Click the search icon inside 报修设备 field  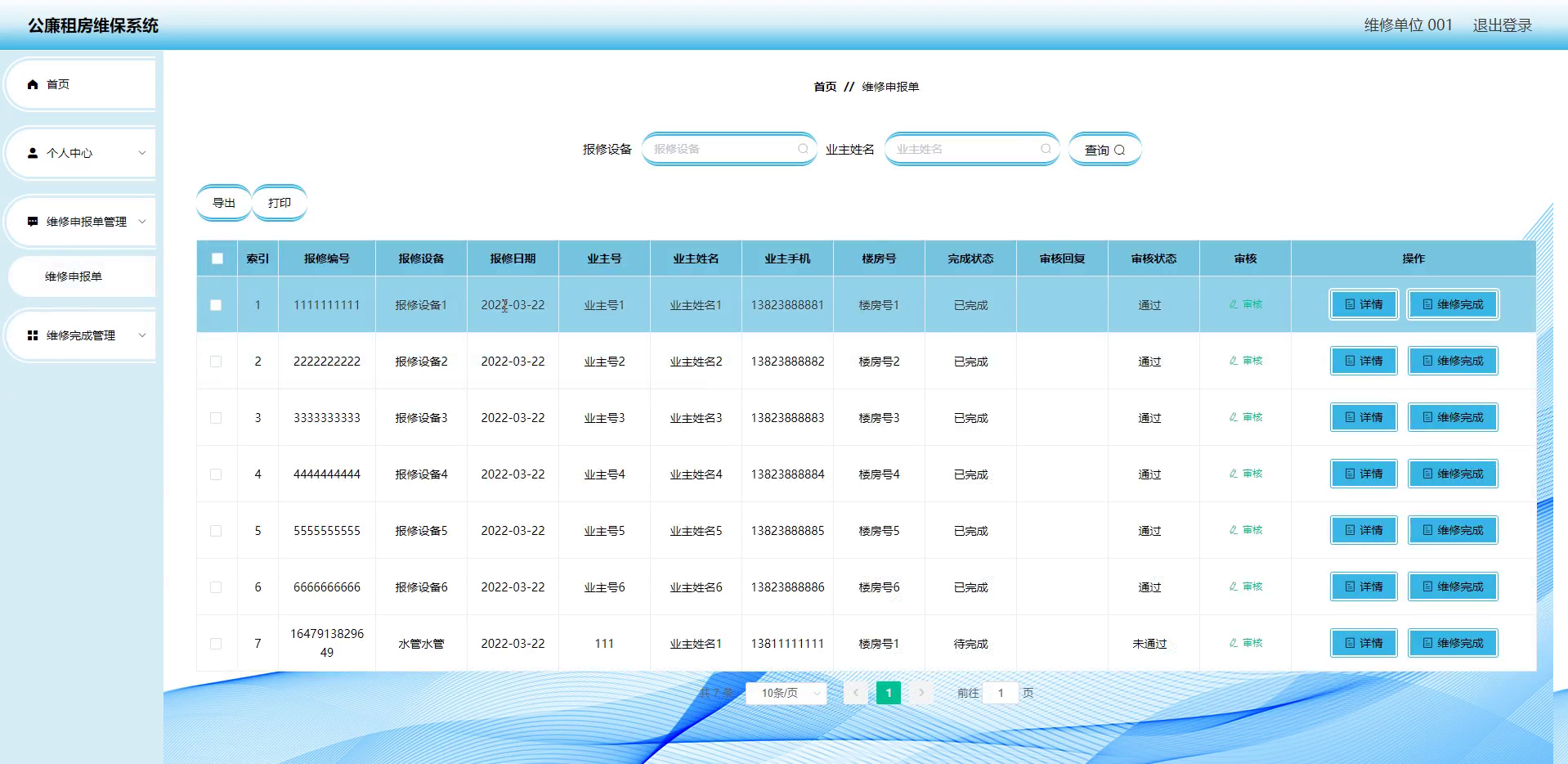pos(803,149)
